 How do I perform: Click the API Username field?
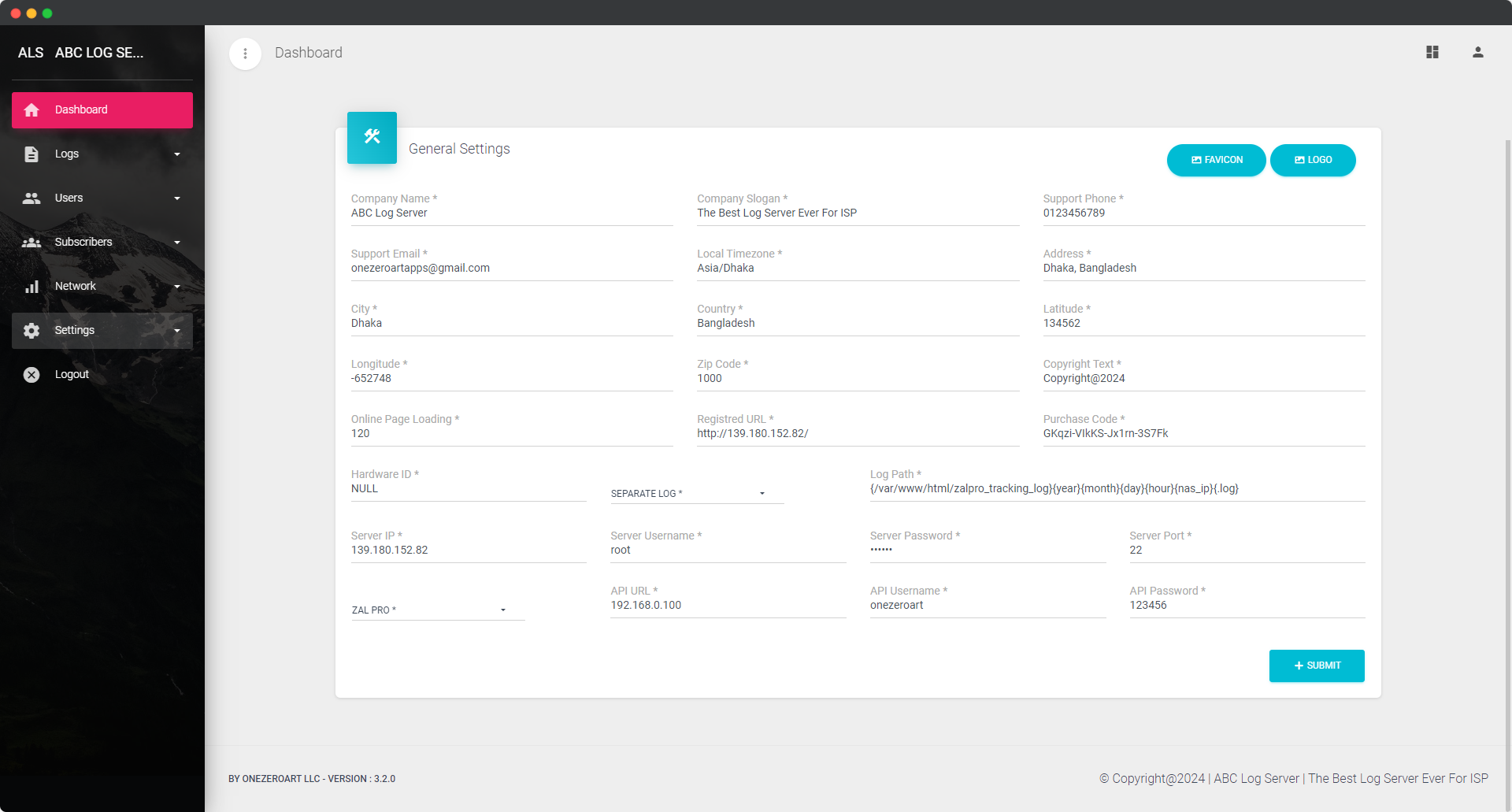pyautogui.click(x=988, y=605)
